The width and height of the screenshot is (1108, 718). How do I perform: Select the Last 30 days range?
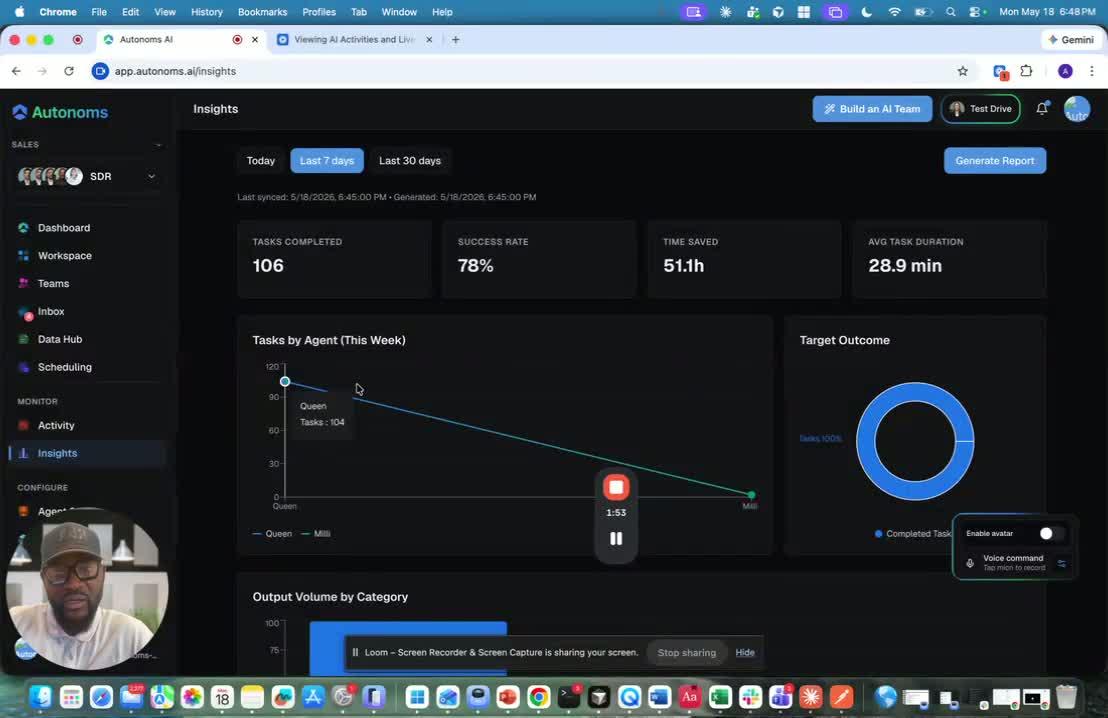point(410,160)
